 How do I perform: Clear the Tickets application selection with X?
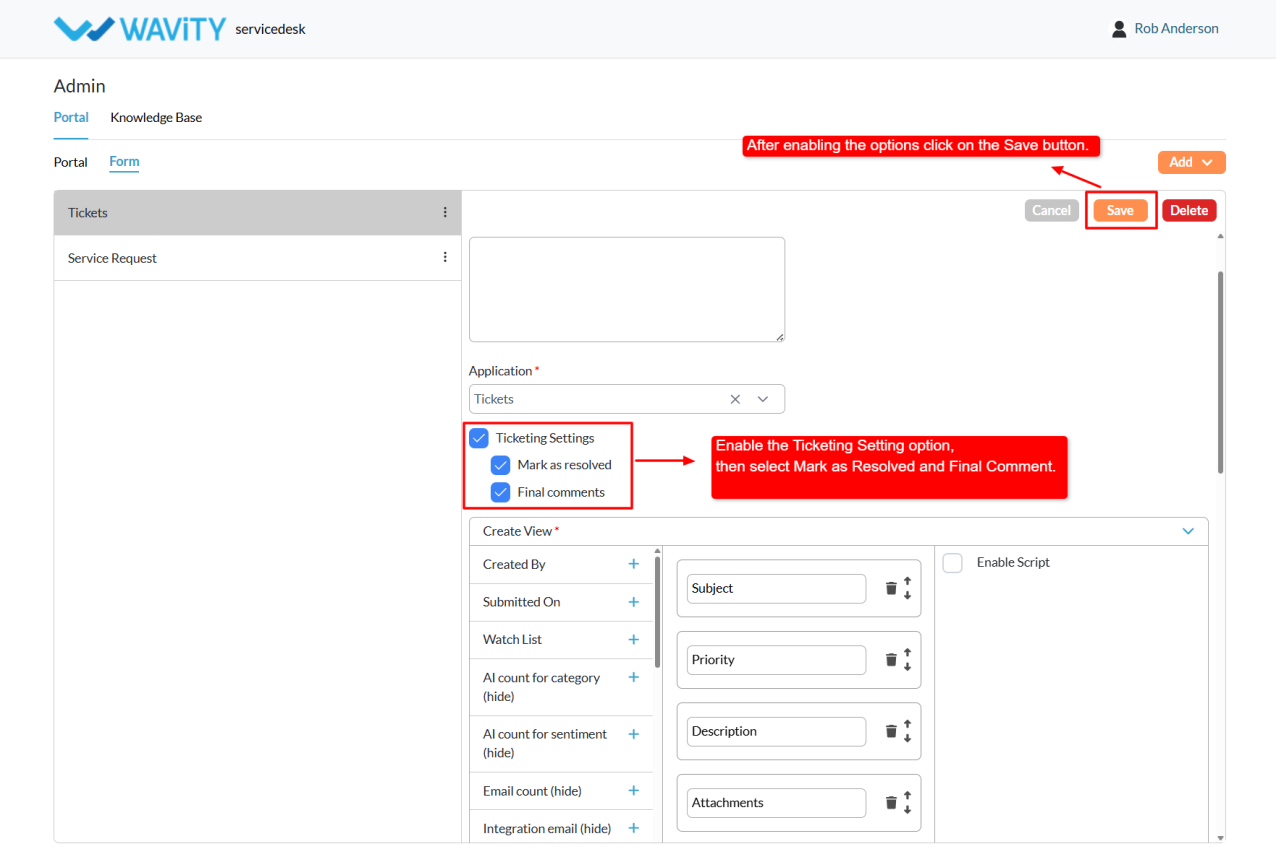coord(735,399)
